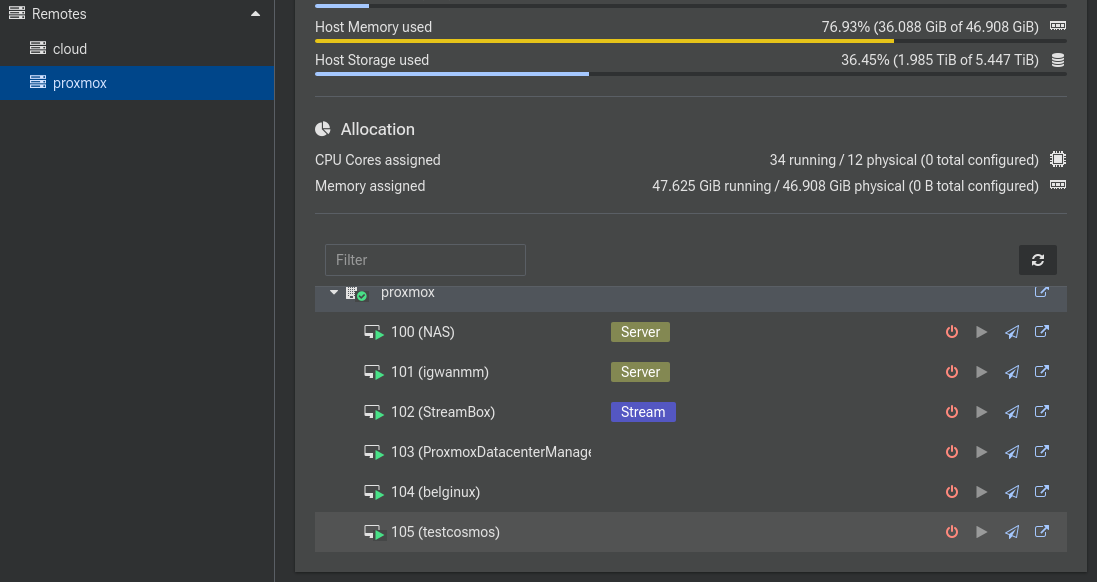This screenshot has width=1097, height=582.
Task: Migrate VM 105 (testcosmos) with paper plane icon
Action: click(1012, 532)
